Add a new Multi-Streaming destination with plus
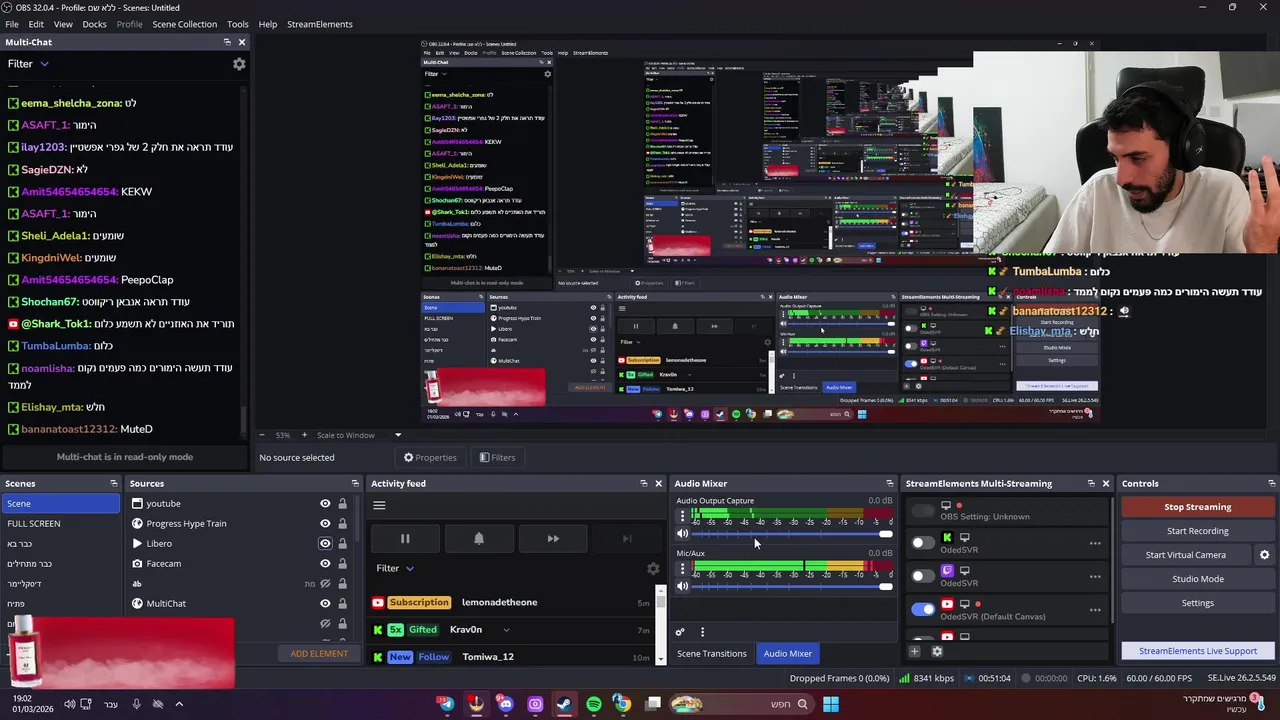The width and height of the screenshot is (1280, 720). [914, 651]
